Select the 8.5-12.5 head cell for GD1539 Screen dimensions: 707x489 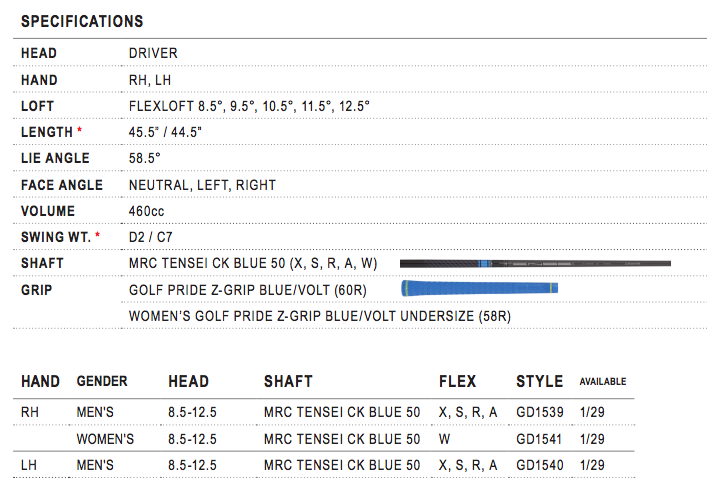[193, 412]
